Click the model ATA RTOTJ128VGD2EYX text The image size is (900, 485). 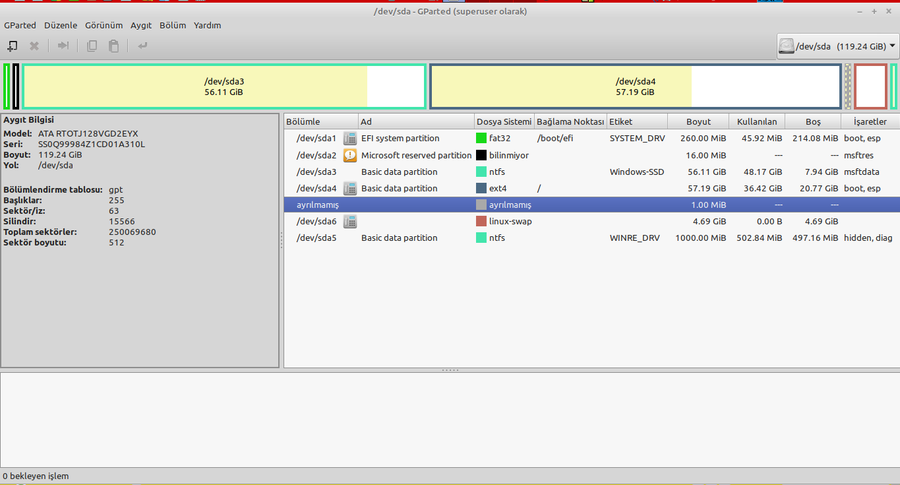88,134
